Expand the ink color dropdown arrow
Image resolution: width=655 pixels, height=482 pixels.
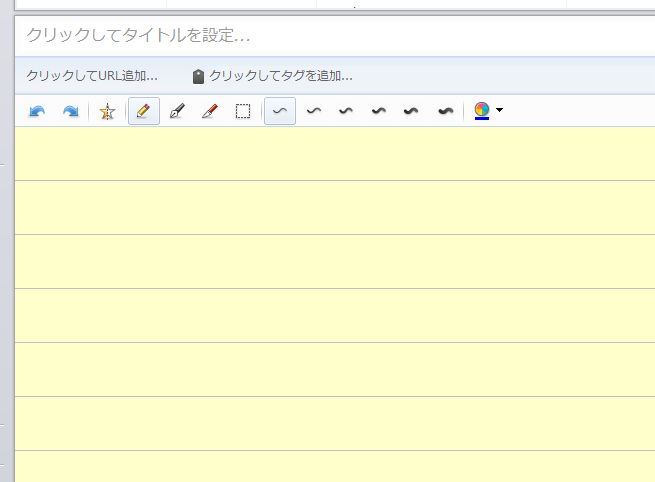click(x=499, y=110)
